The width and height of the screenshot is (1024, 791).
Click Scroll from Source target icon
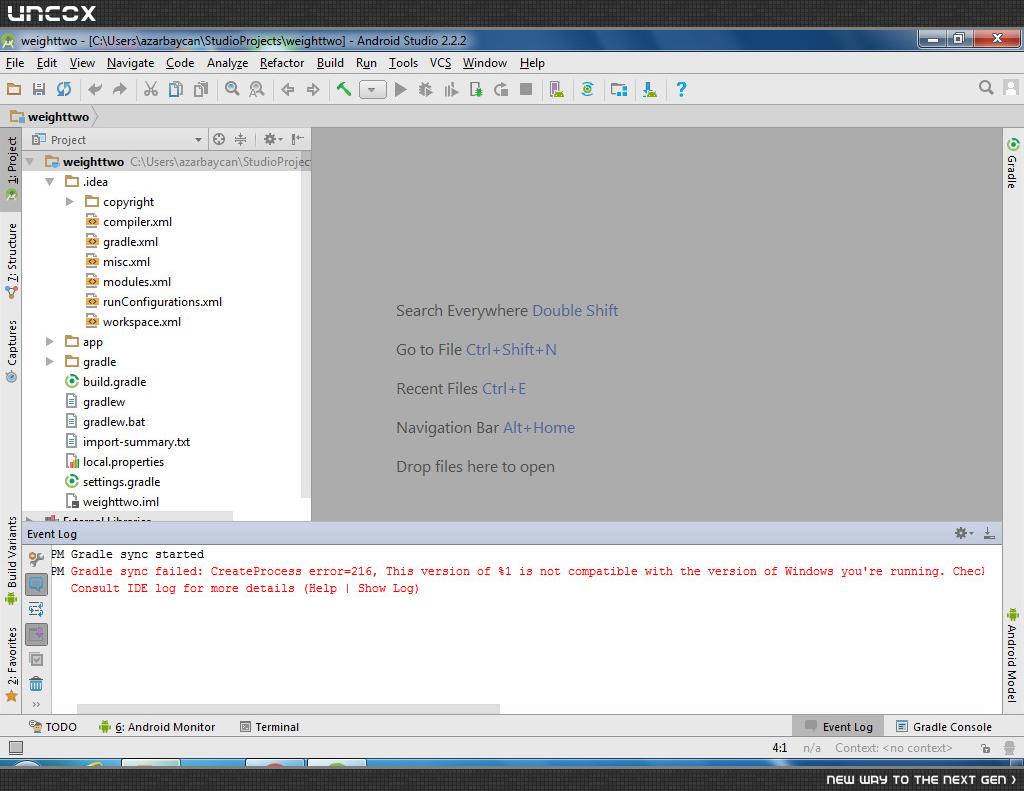pyautogui.click(x=219, y=139)
